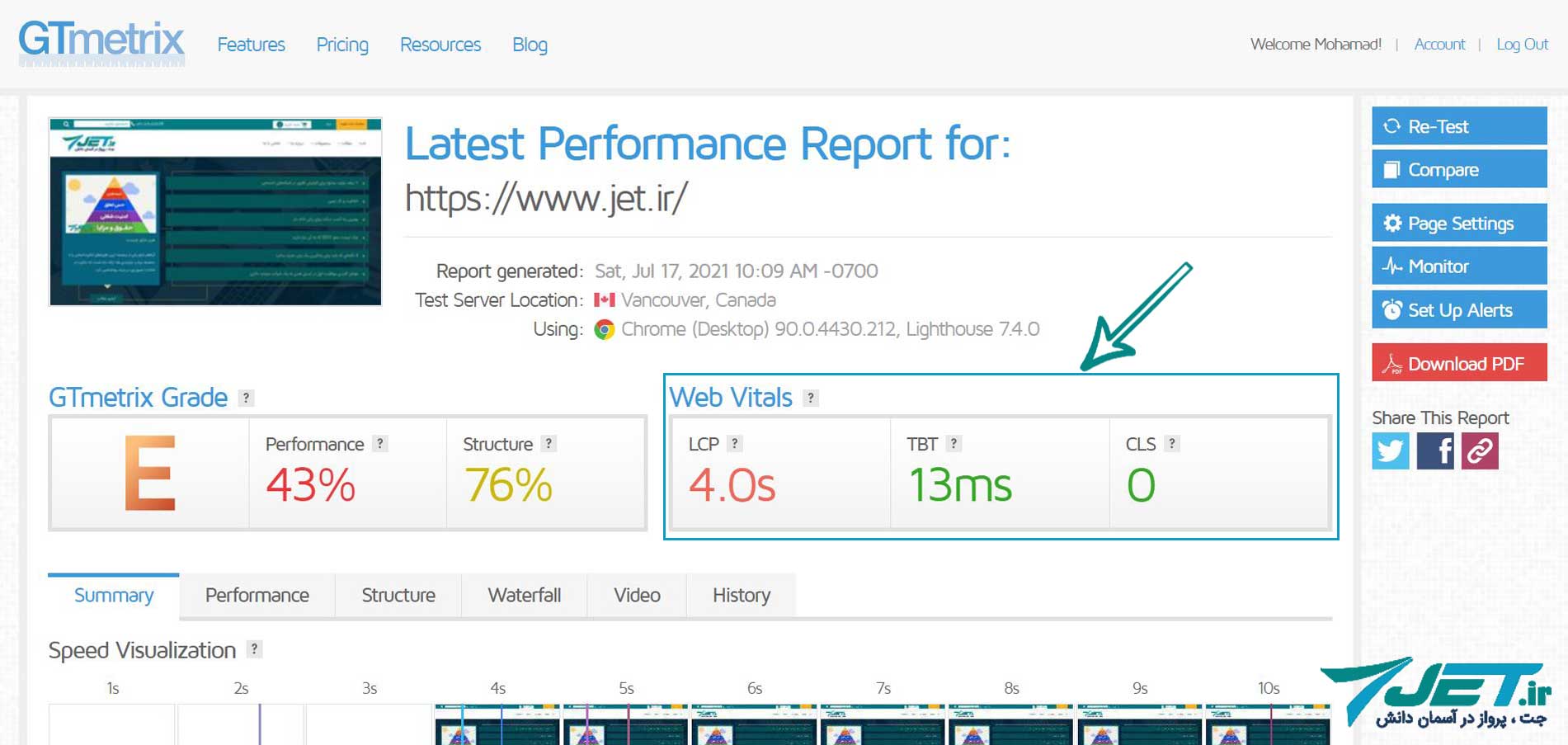This screenshot has height=745, width=1568.
Task: Click the CLS help icon
Action: click(1171, 444)
